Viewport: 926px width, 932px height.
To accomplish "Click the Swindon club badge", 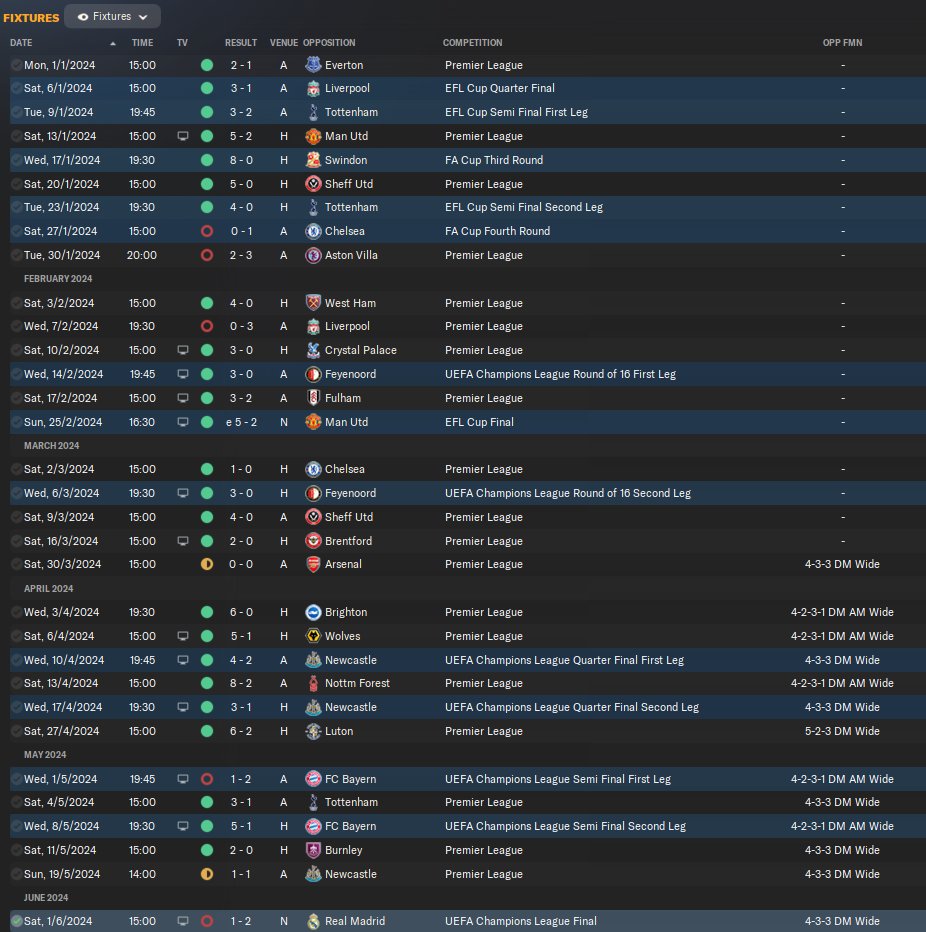I will click(313, 160).
